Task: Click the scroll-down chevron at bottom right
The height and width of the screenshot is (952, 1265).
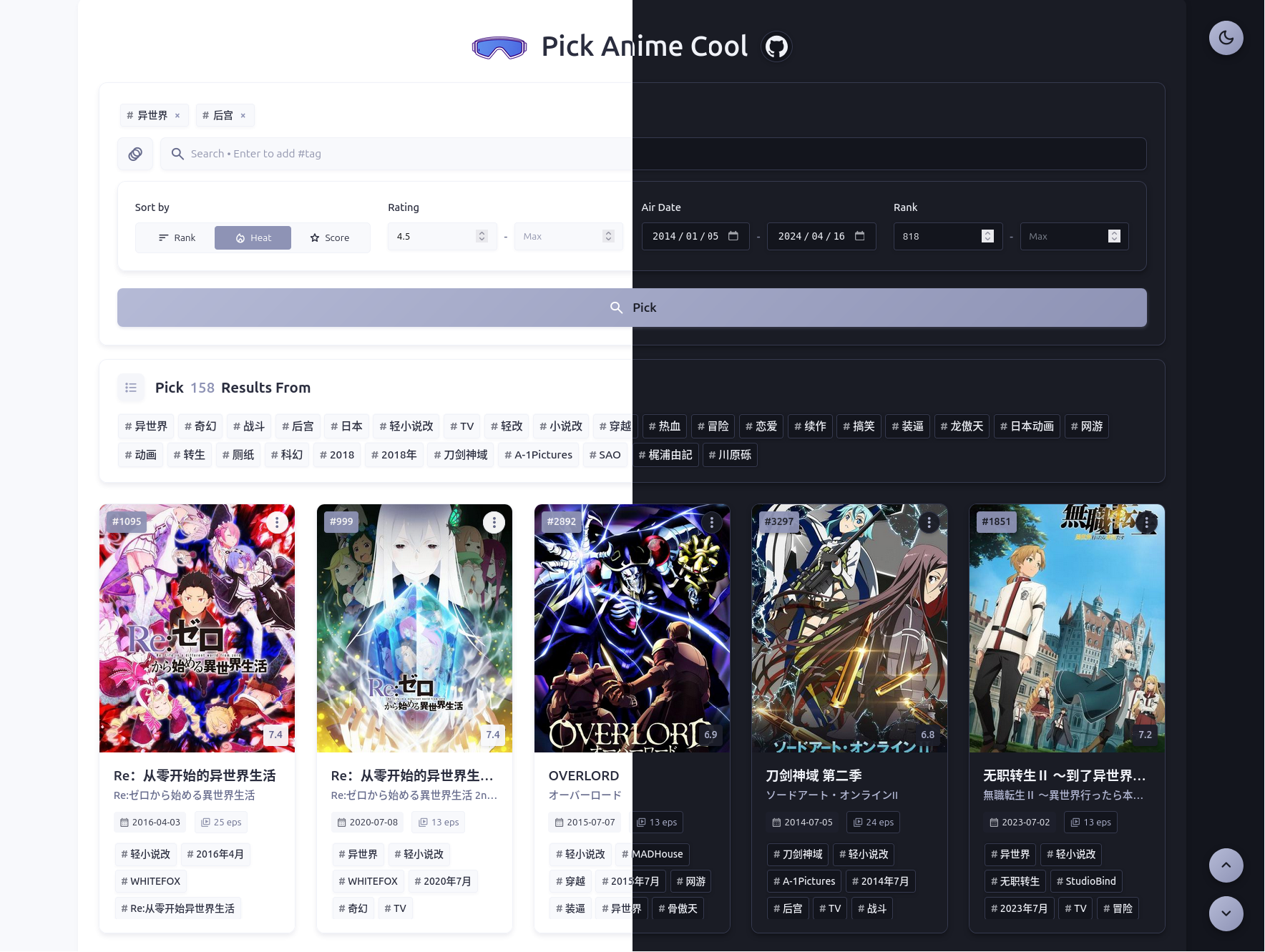Action: tap(1226, 913)
